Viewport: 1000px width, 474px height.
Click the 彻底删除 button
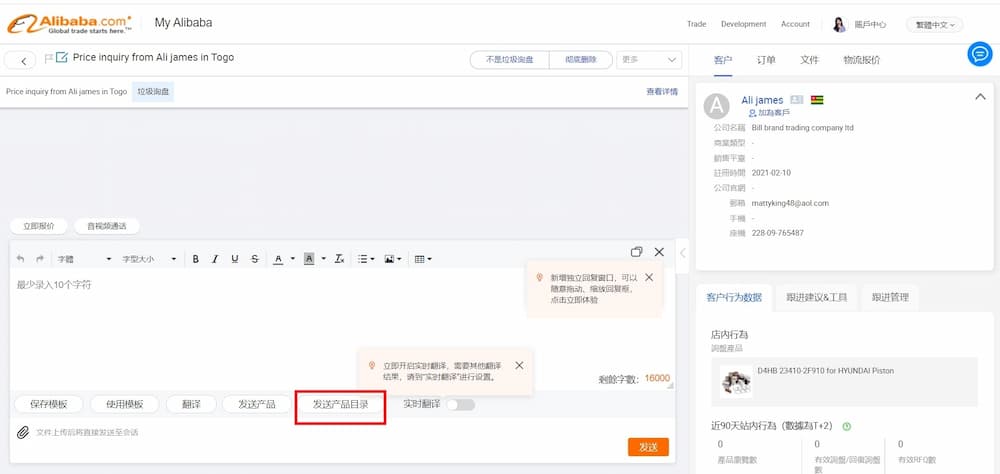[x=580, y=60]
